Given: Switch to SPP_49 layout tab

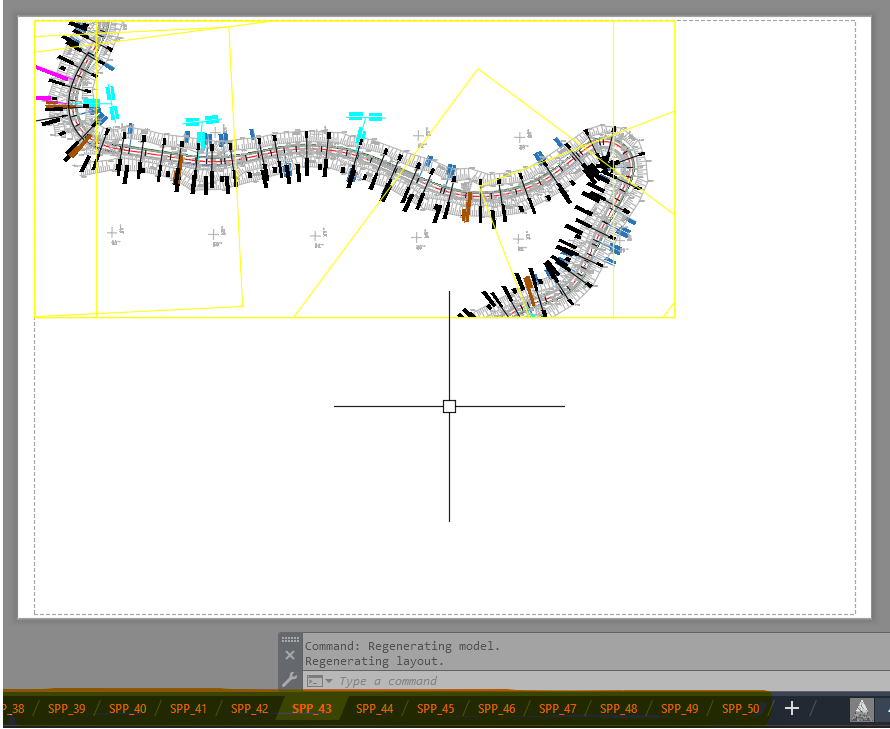Looking at the screenshot, I should point(679,709).
